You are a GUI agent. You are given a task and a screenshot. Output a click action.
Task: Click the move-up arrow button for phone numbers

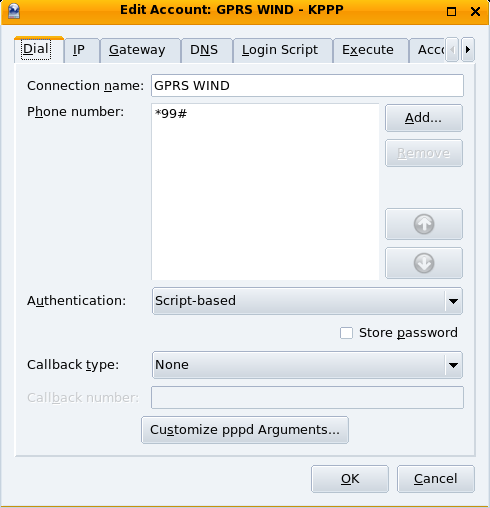tap(424, 224)
